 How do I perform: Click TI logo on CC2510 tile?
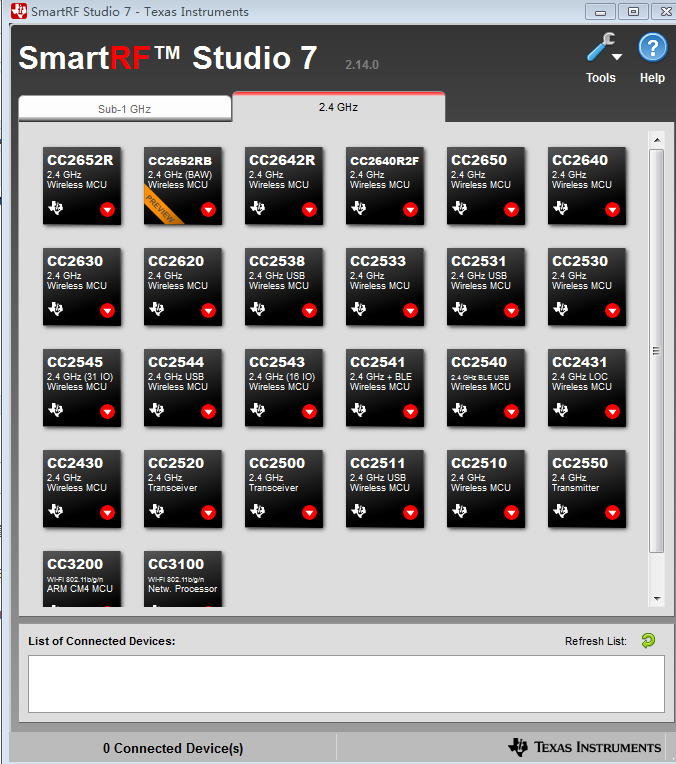pos(460,511)
